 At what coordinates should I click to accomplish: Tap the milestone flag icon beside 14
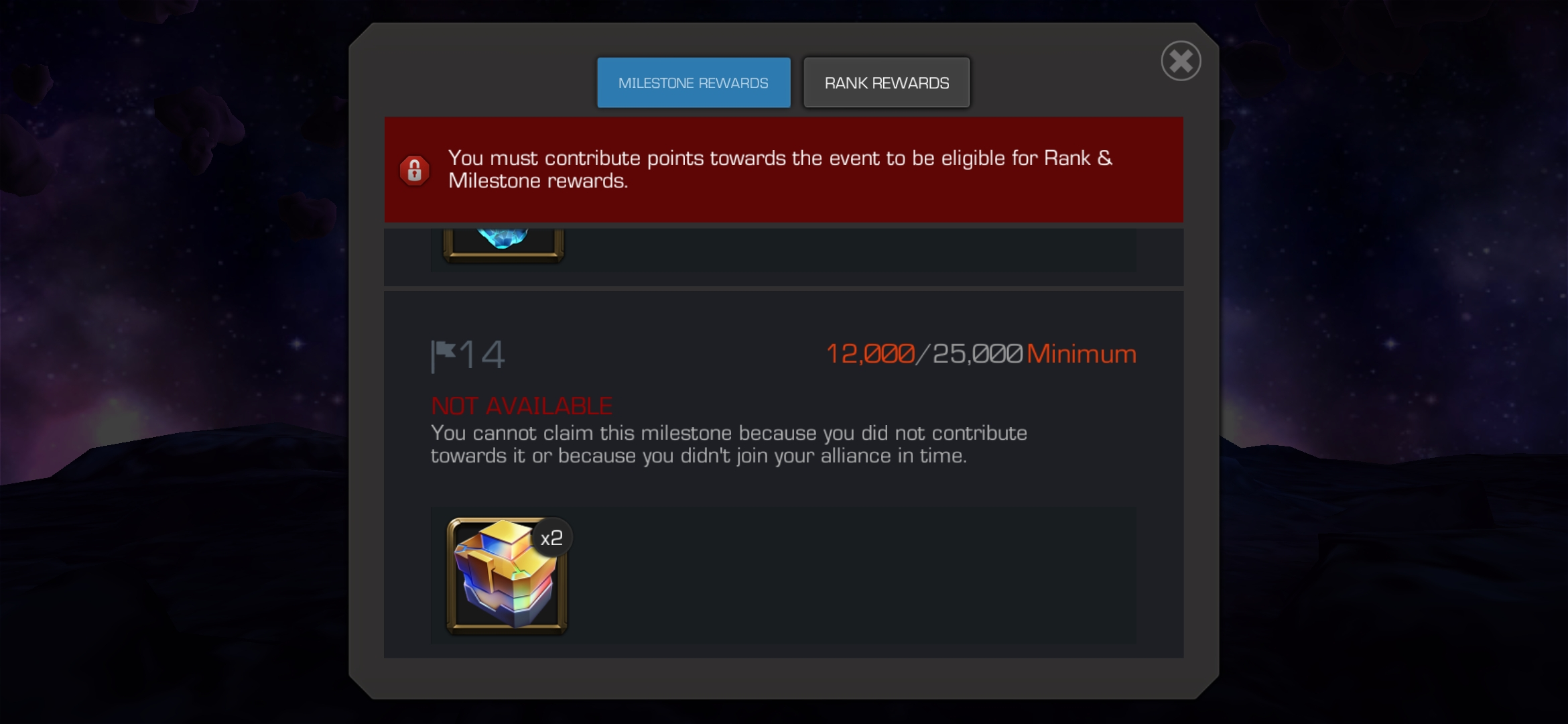[443, 355]
